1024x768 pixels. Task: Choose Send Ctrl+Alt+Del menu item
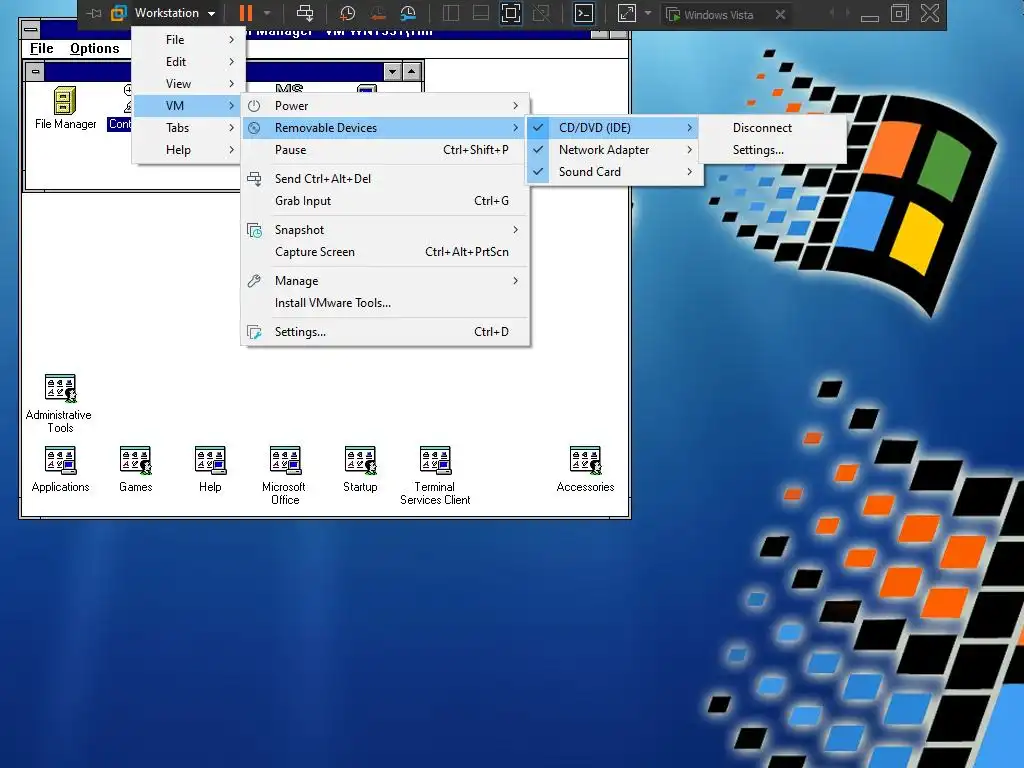[385, 179]
